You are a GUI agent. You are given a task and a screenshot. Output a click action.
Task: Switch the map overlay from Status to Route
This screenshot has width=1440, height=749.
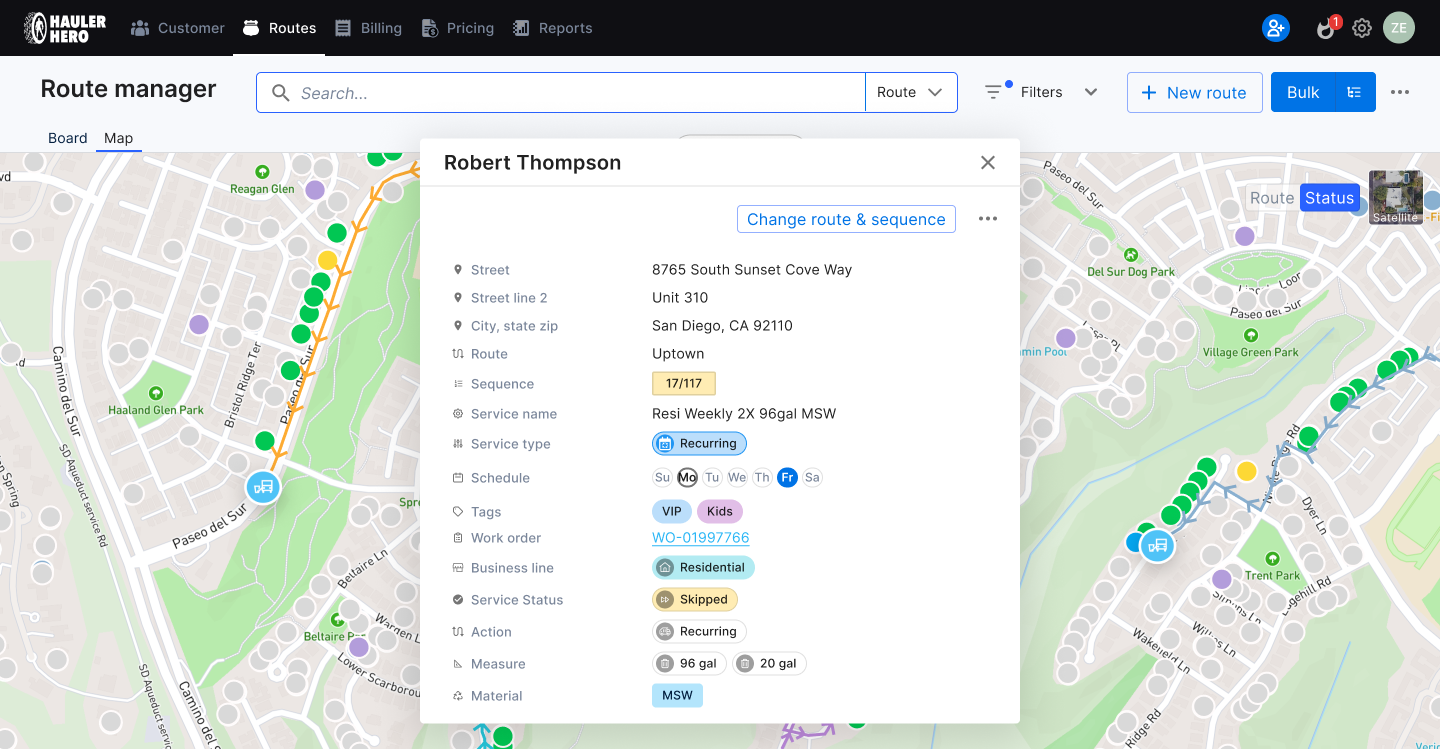(1271, 197)
